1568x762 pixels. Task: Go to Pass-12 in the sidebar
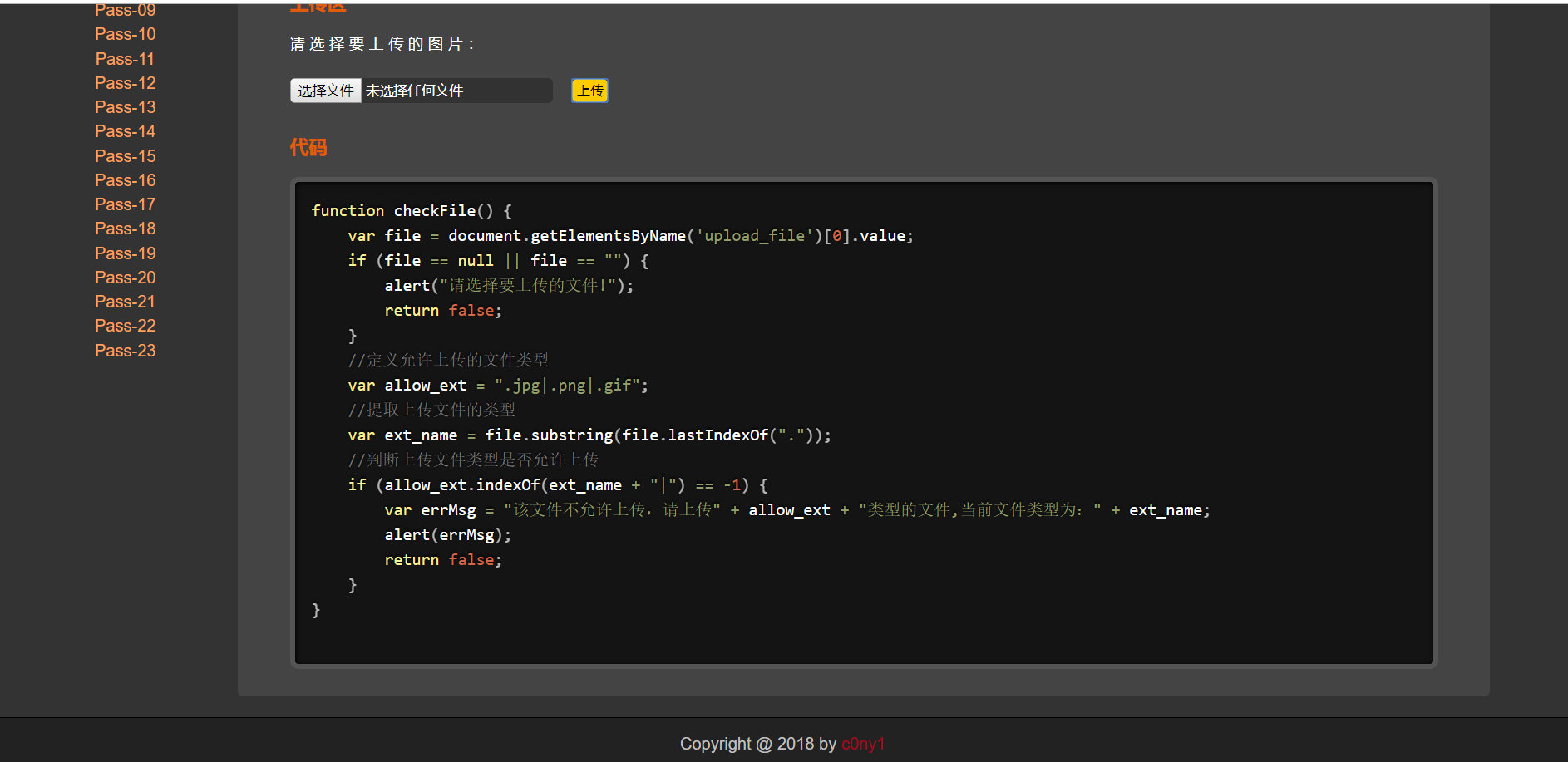click(125, 83)
